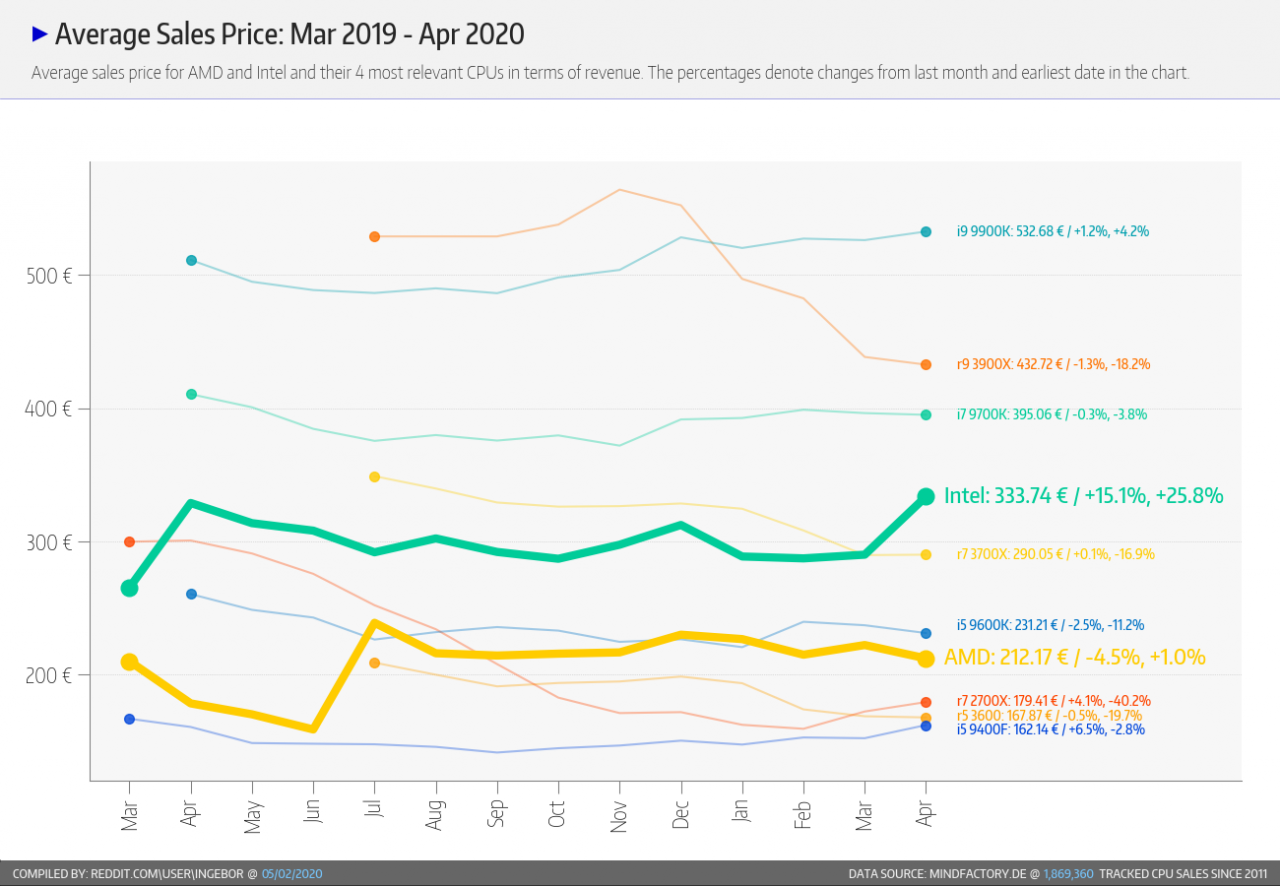Select the r9 3900X end marker dot
The width and height of the screenshot is (1280, 886).
(926, 365)
